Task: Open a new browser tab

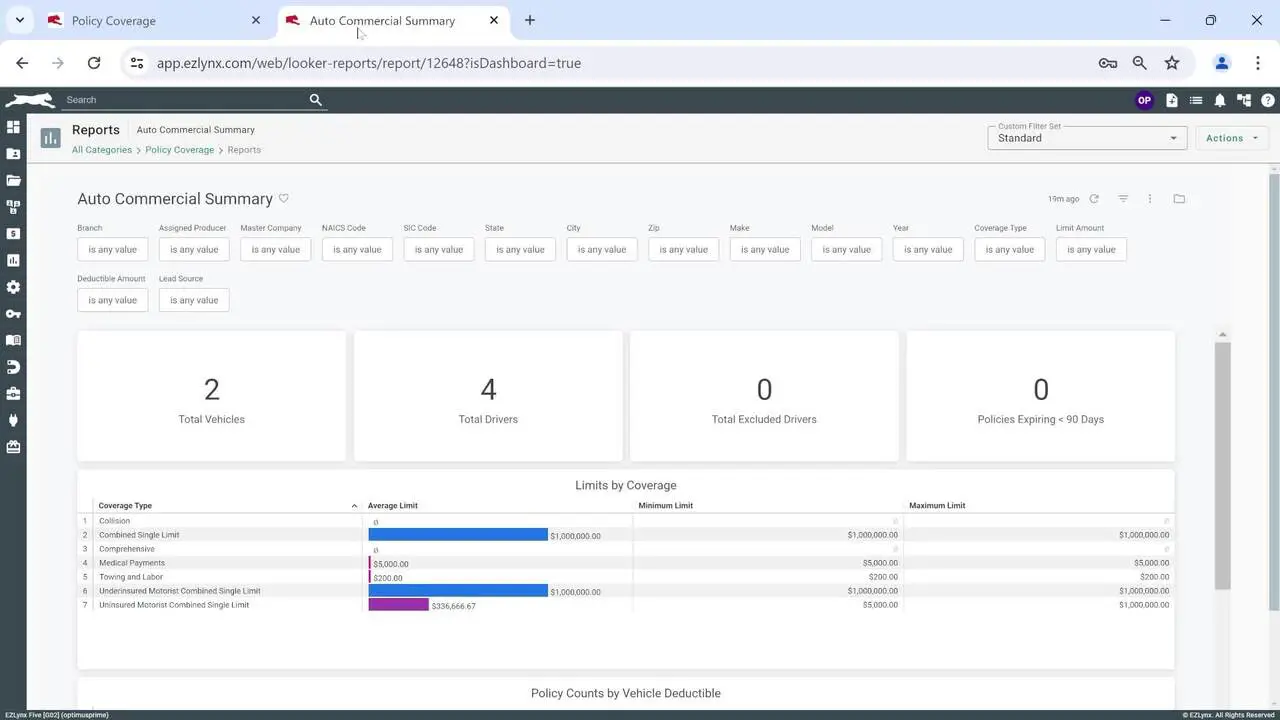Action: pos(530,20)
